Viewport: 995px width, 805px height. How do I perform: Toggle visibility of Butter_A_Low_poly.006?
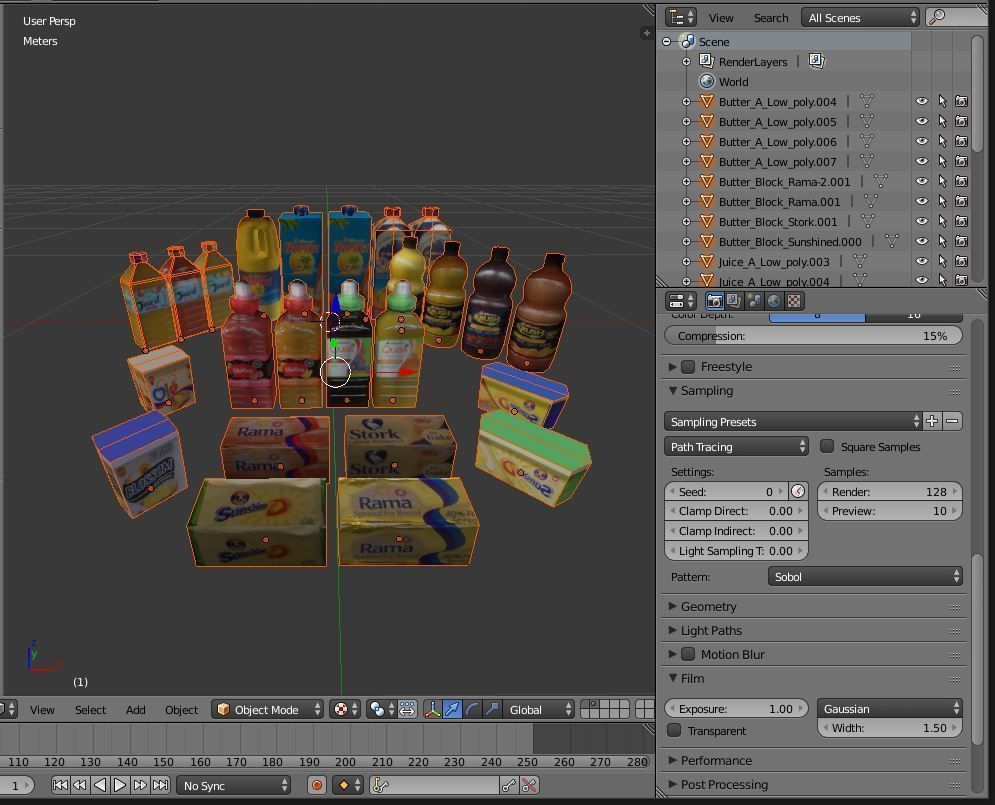pos(922,141)
